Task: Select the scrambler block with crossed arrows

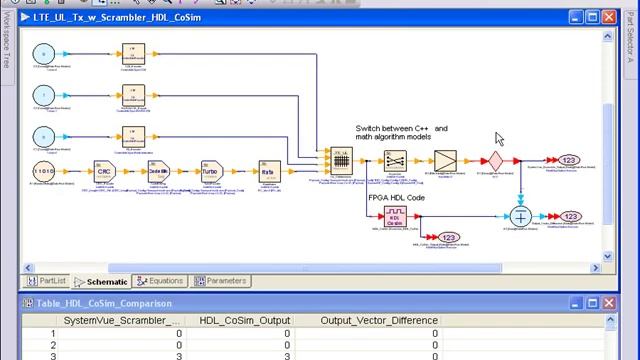Action: click(x=395, y=161)
